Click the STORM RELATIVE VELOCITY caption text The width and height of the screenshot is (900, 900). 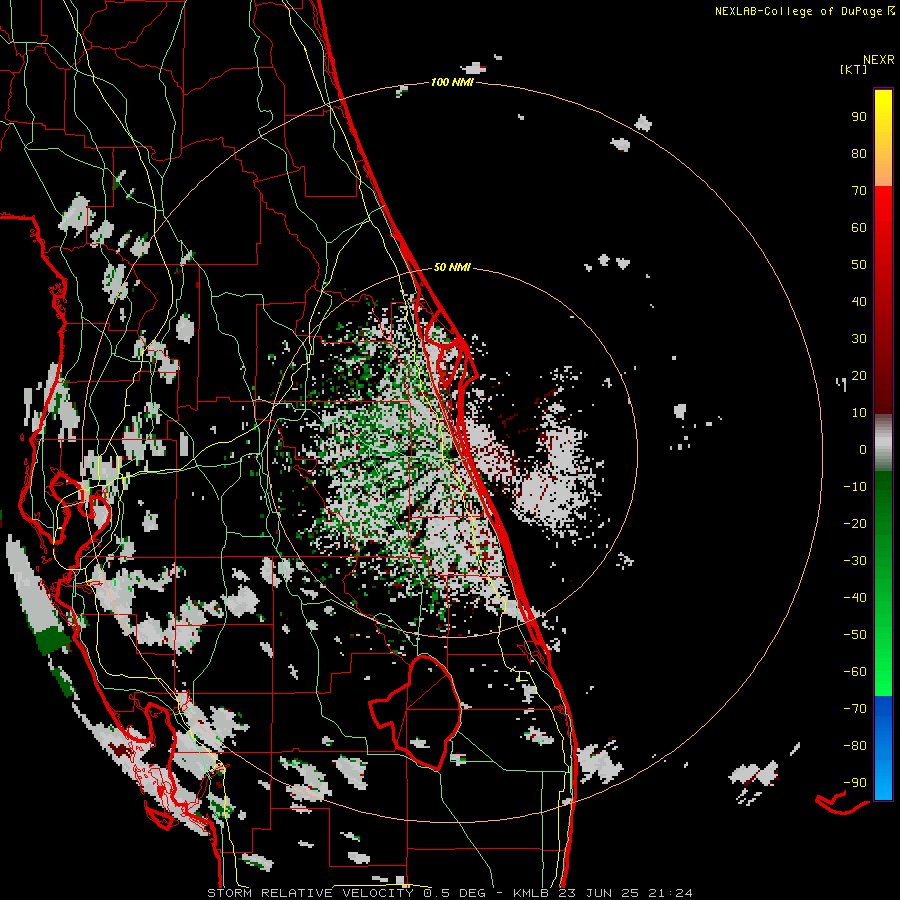pyautogui.click(x=310, y=893)
